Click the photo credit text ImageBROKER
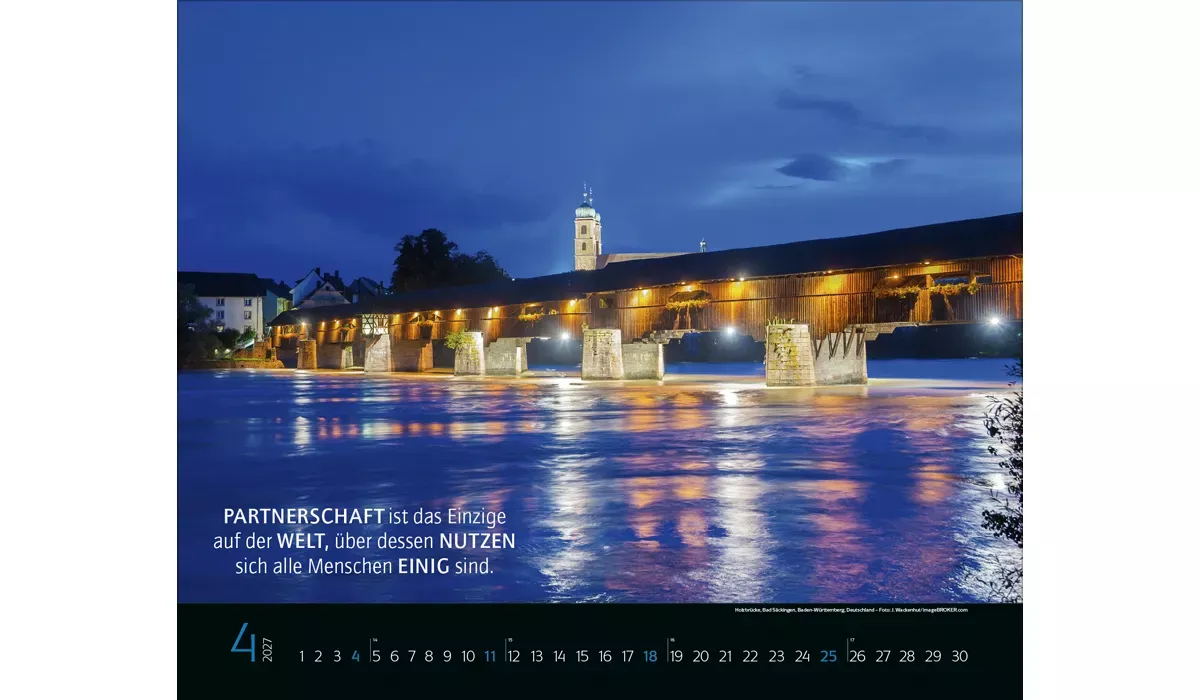The image size is (1200, 700). click(944, 612)
